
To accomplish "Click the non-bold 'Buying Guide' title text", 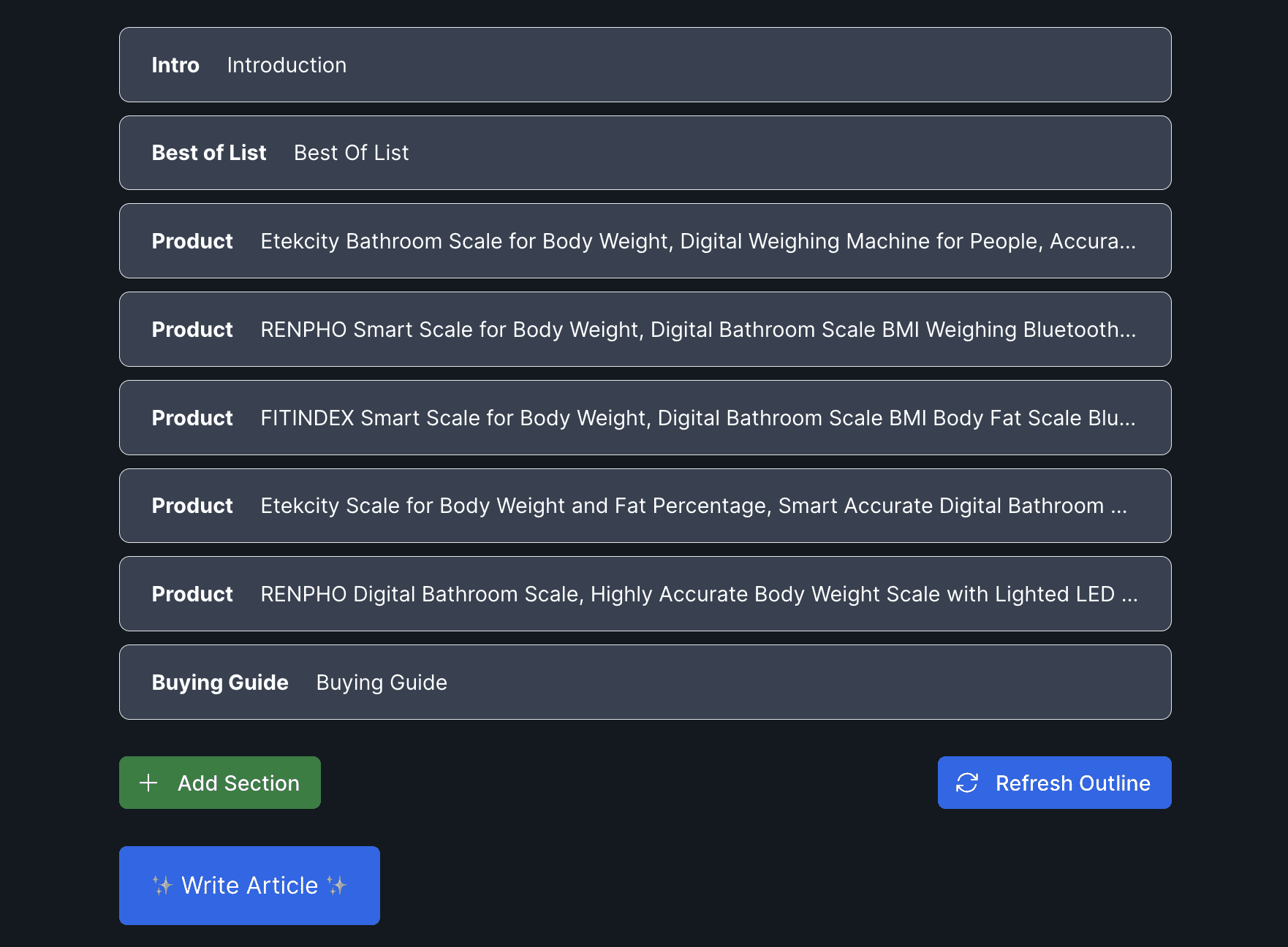I will [382, 682].
